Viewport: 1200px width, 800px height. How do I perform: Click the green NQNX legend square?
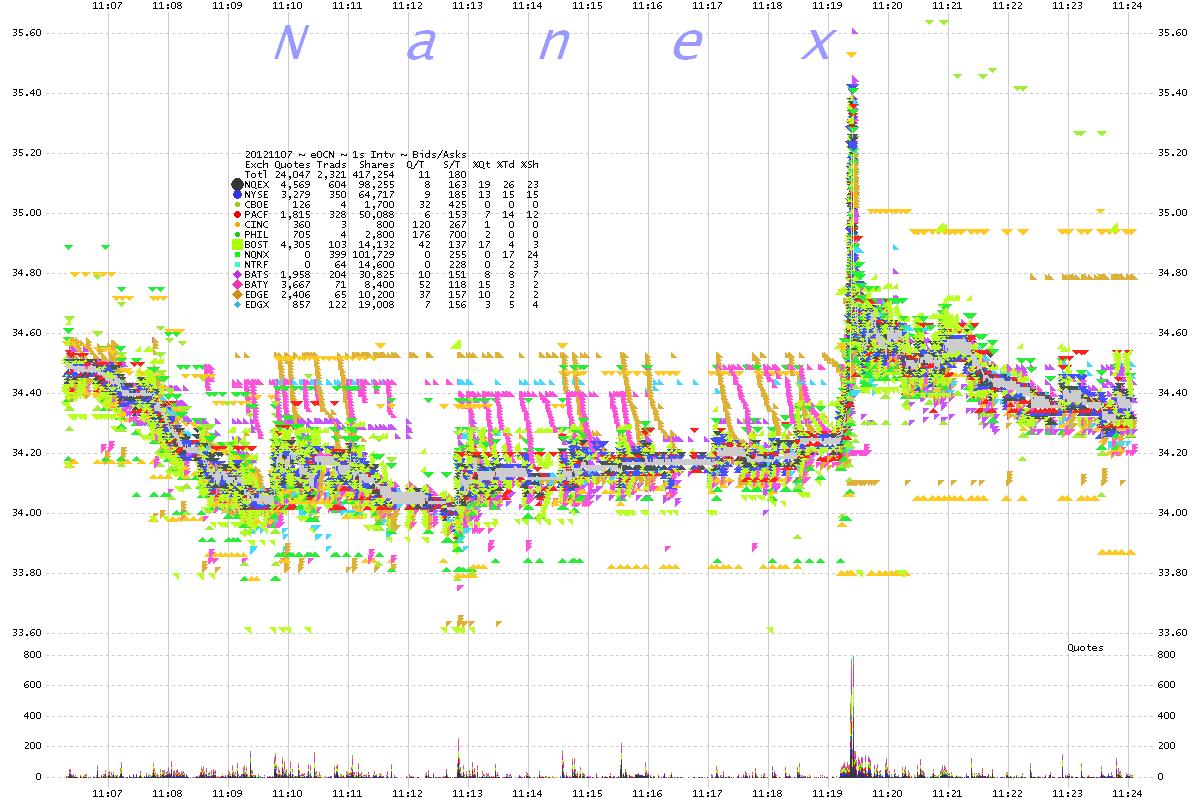[x=237, y=254]
